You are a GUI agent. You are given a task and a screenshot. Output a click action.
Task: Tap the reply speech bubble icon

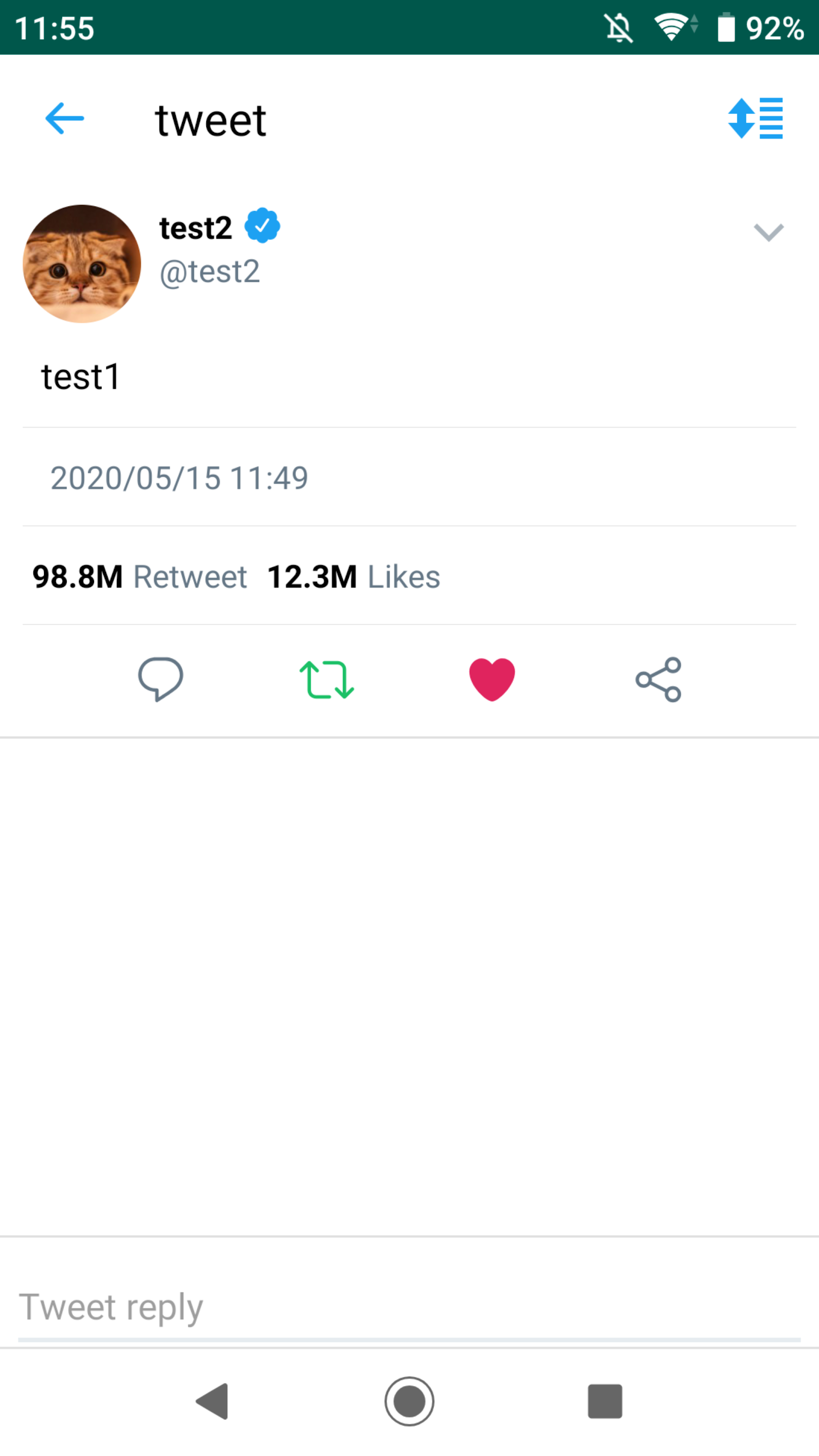pos(161,679)
